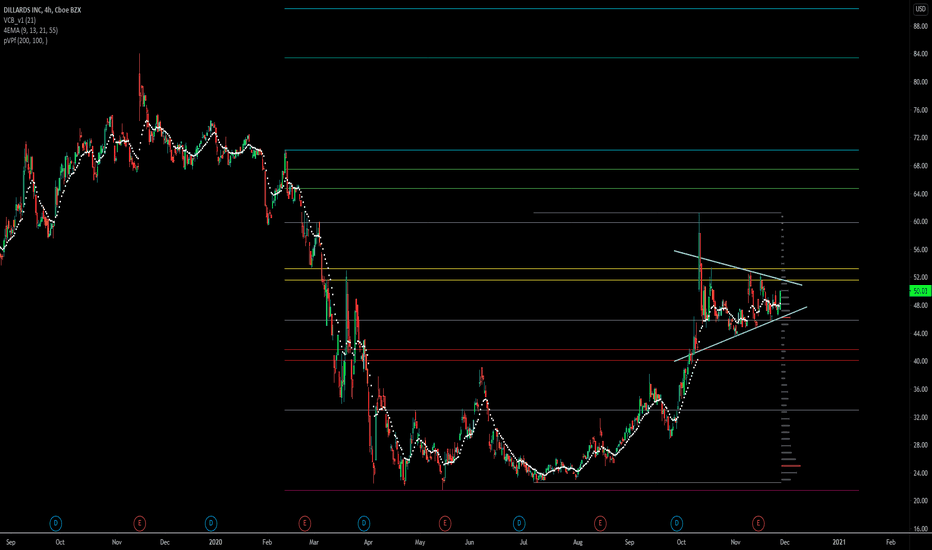Screen dimensions: 932x550
Task: Select the topmost teal horizontal level line
Action: 572,8
